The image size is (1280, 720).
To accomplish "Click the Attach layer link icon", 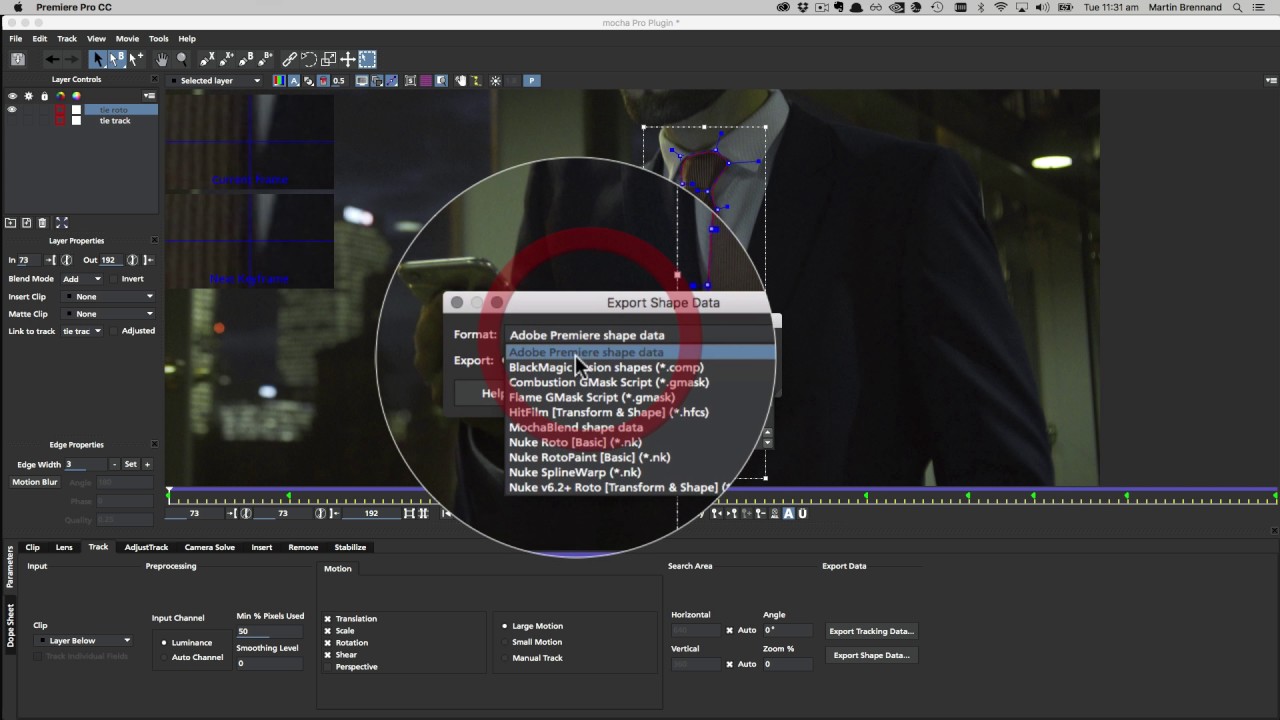I will point(289,59).
